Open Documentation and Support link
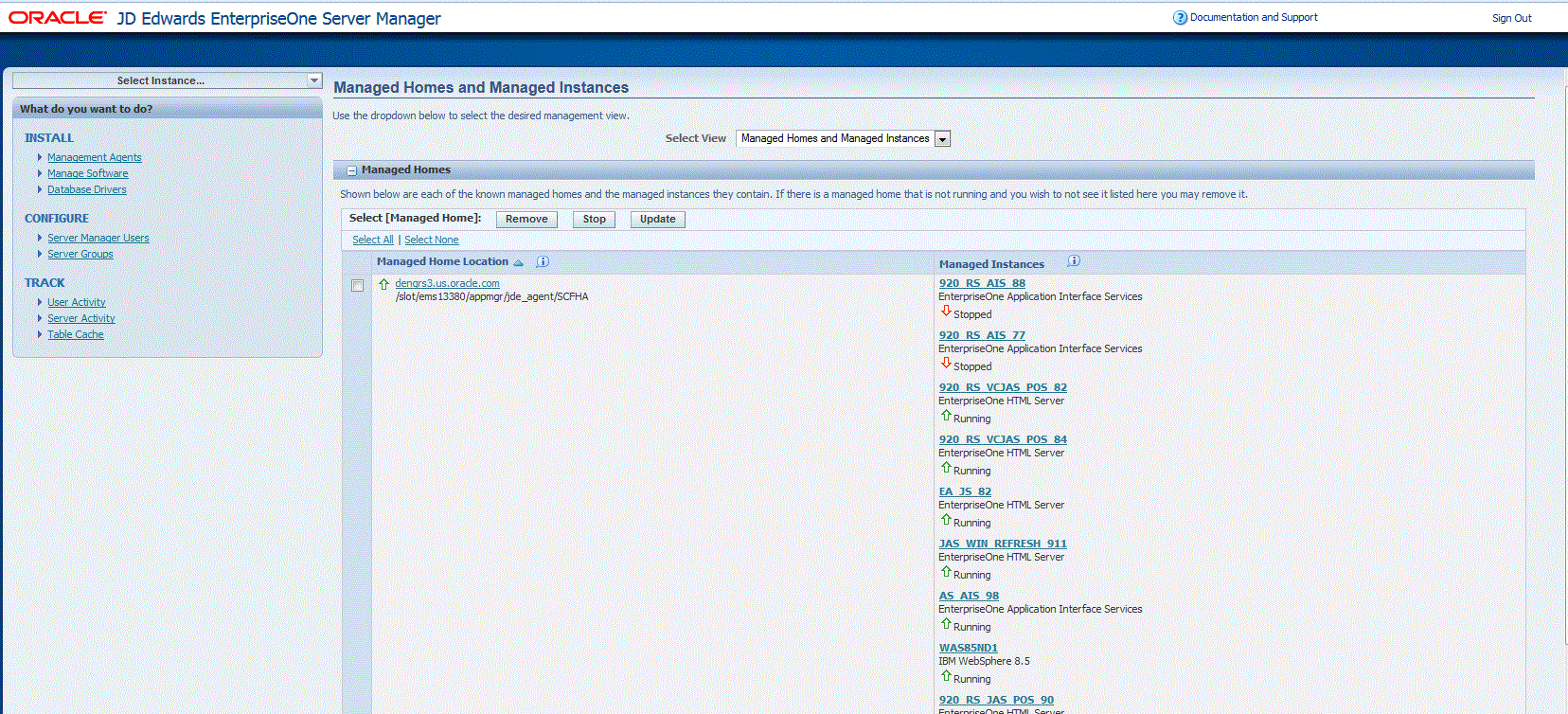 tap(1254, 17)
